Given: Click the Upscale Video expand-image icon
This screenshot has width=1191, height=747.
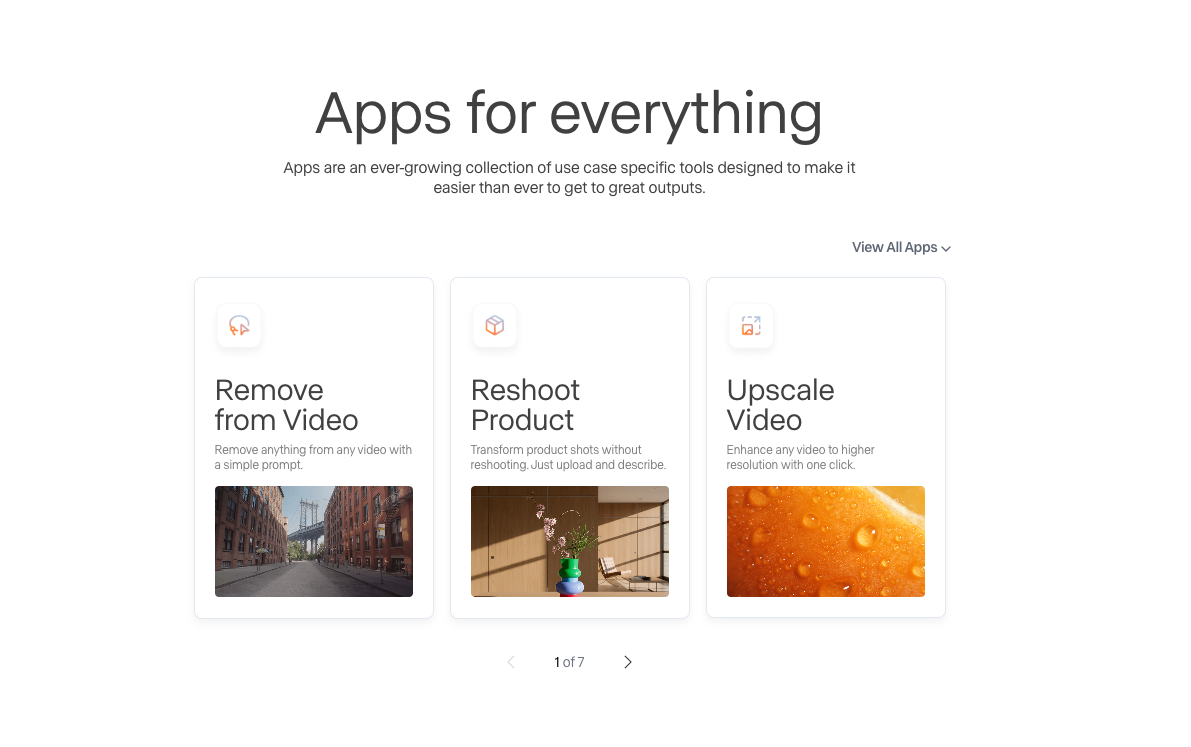Looking at the screenshot, I should tap(751, 326).
